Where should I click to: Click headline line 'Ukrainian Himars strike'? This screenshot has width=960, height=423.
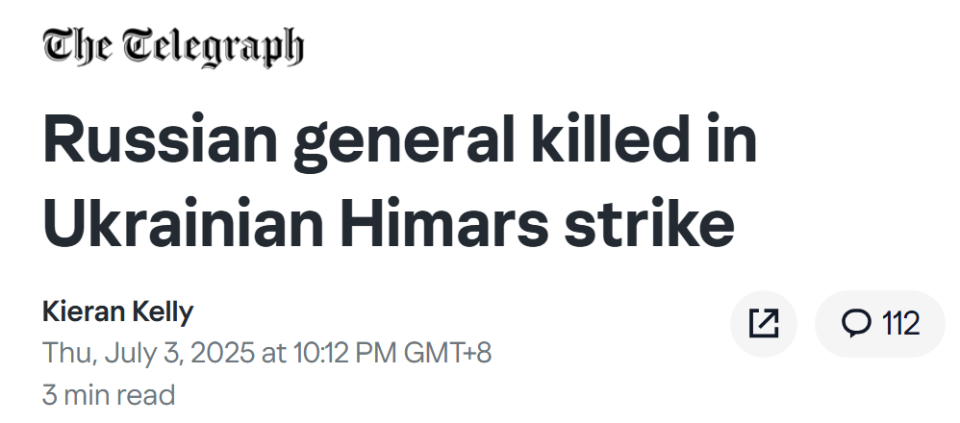[x=388, y=223]
